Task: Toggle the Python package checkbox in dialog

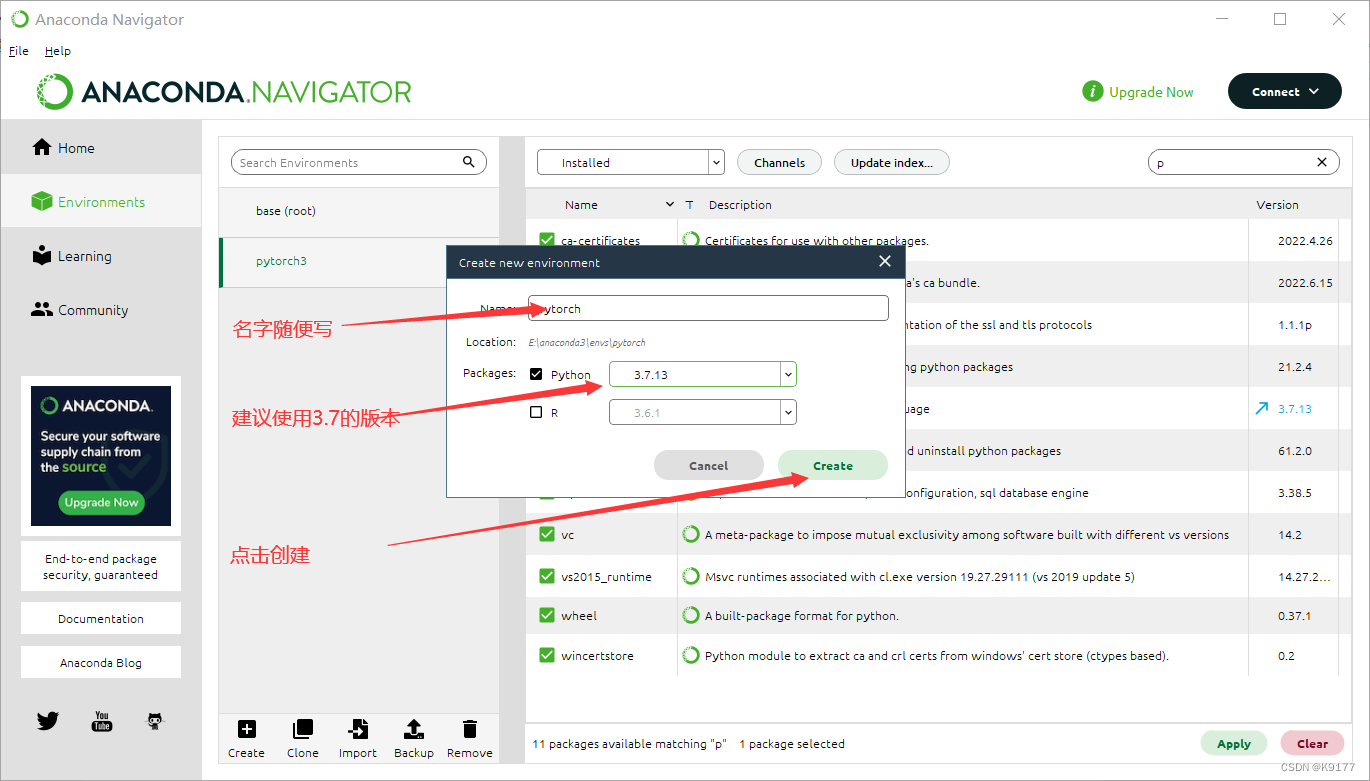Action: point(536,374)
